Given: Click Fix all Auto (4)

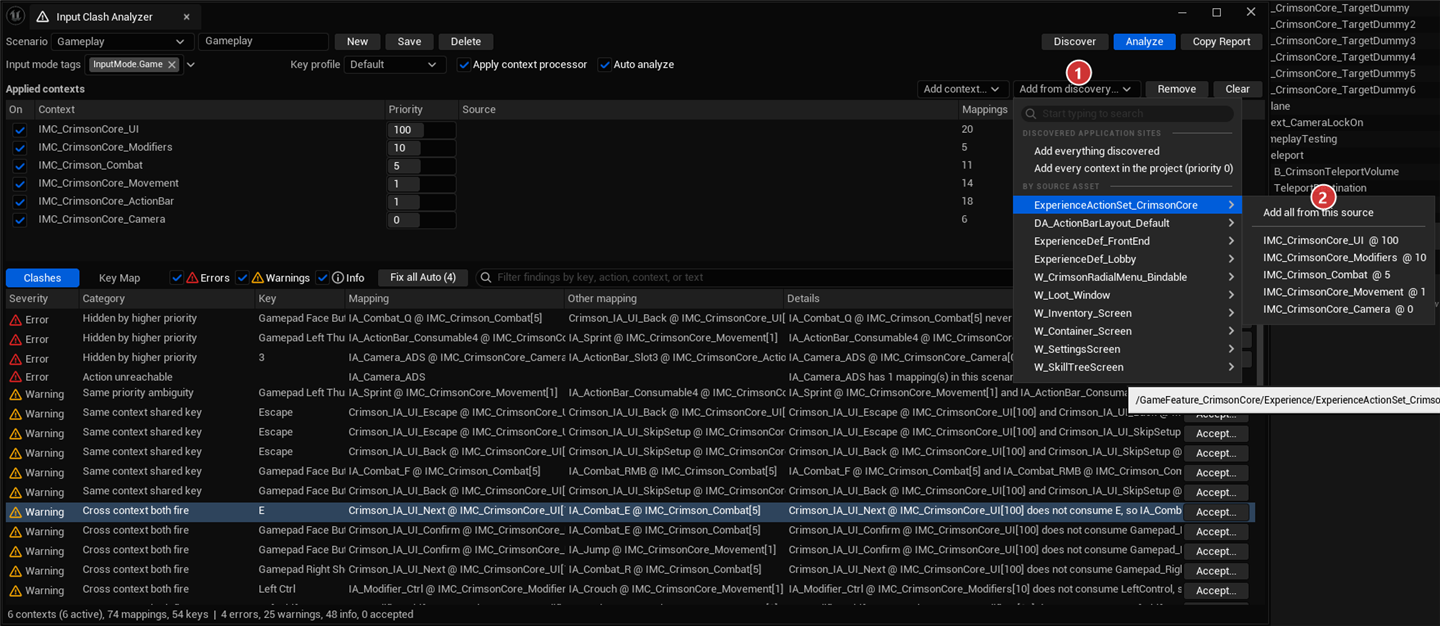Looking at the screenshot, I should click(423, 278).
